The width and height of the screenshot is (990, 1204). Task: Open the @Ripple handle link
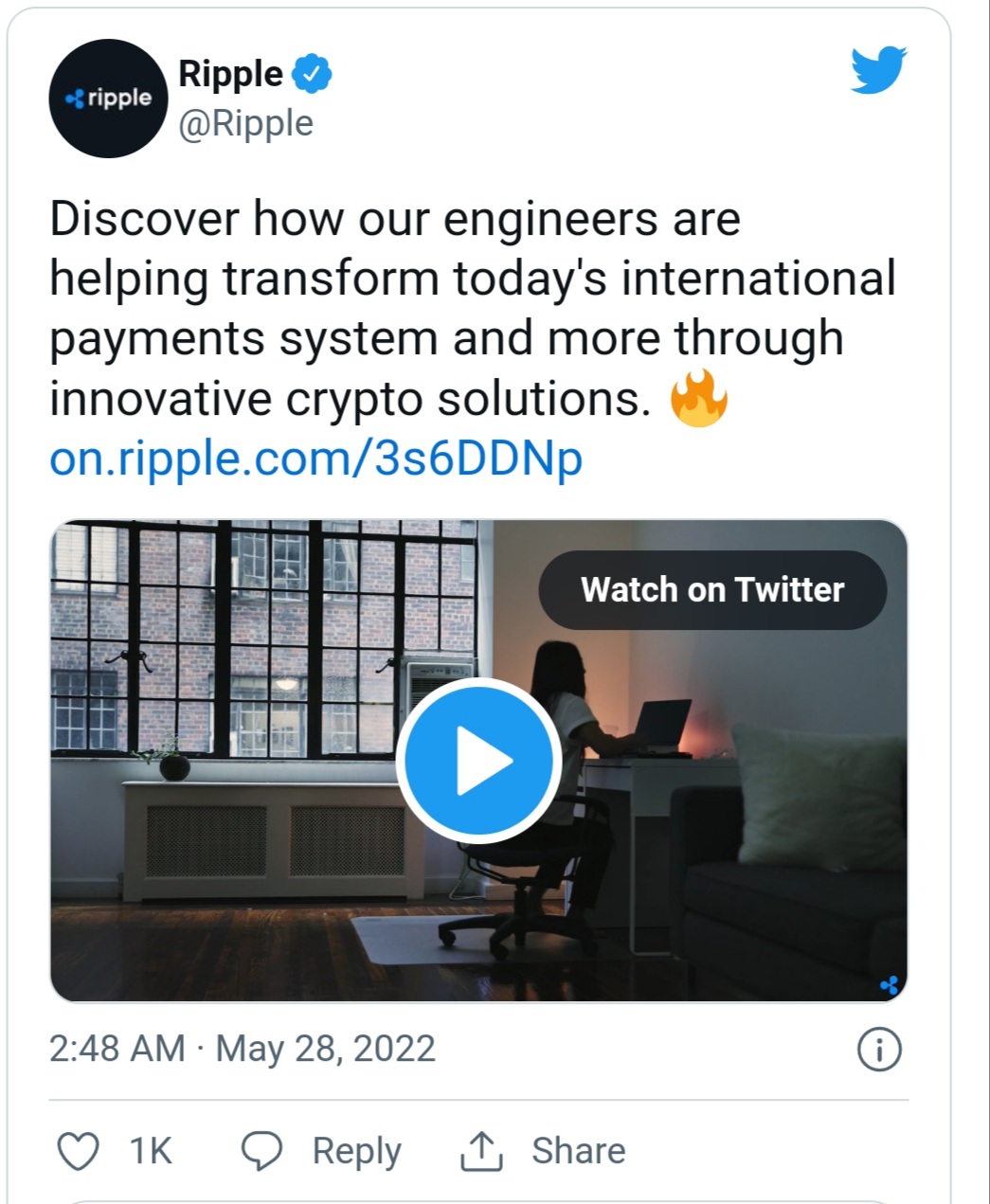(245, 124)
